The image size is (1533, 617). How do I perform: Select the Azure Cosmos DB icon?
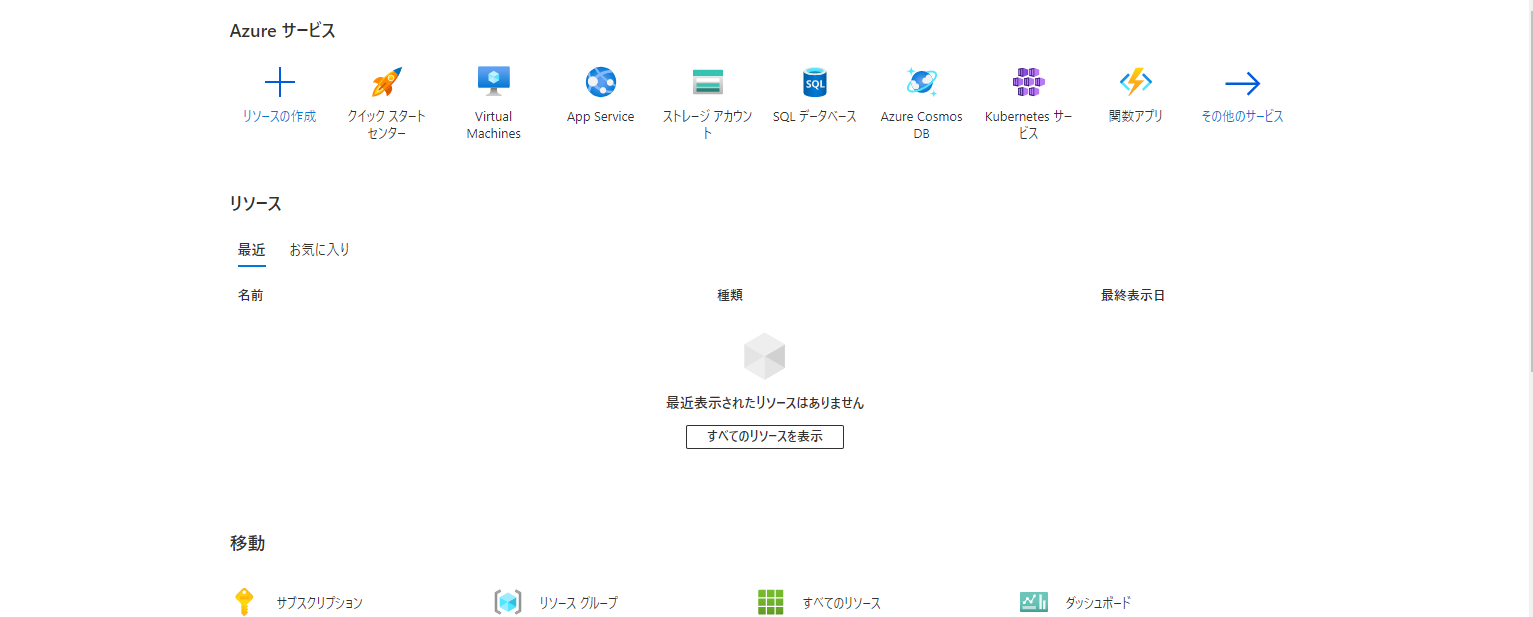tap(921, 80)
